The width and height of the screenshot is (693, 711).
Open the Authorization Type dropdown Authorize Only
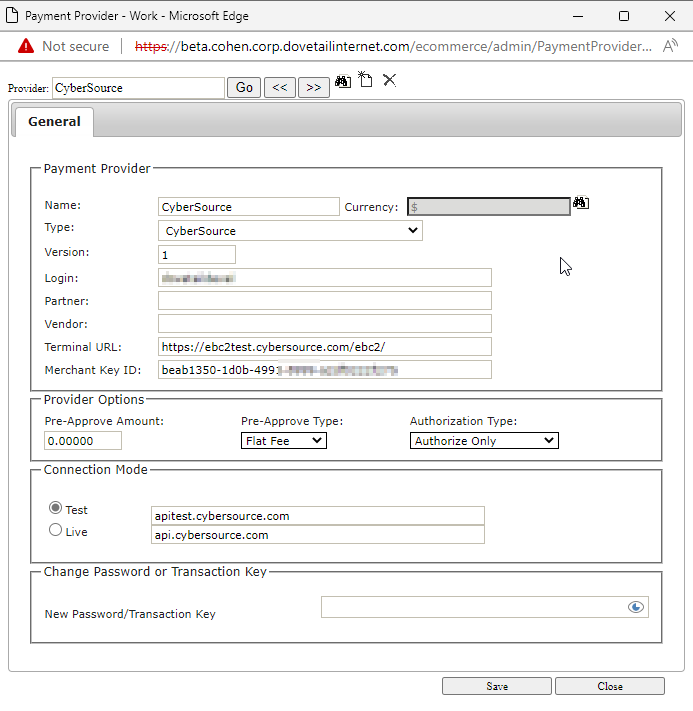pos(484,441)
